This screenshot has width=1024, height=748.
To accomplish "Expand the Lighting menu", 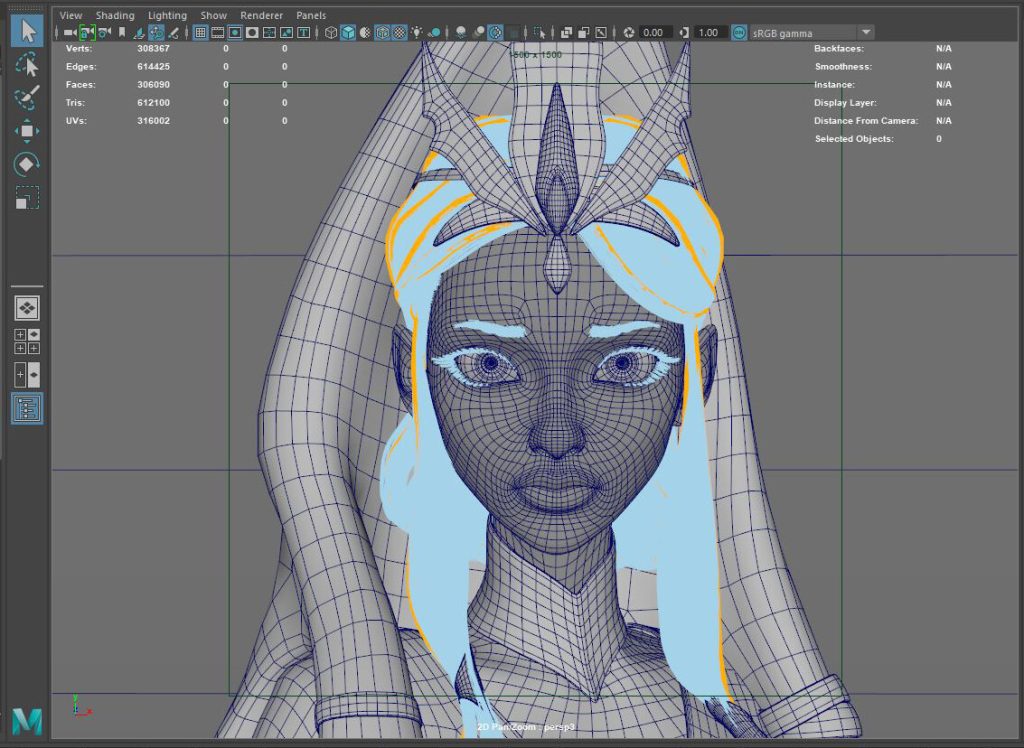I will pyautogui.click(x=167, y=15).
